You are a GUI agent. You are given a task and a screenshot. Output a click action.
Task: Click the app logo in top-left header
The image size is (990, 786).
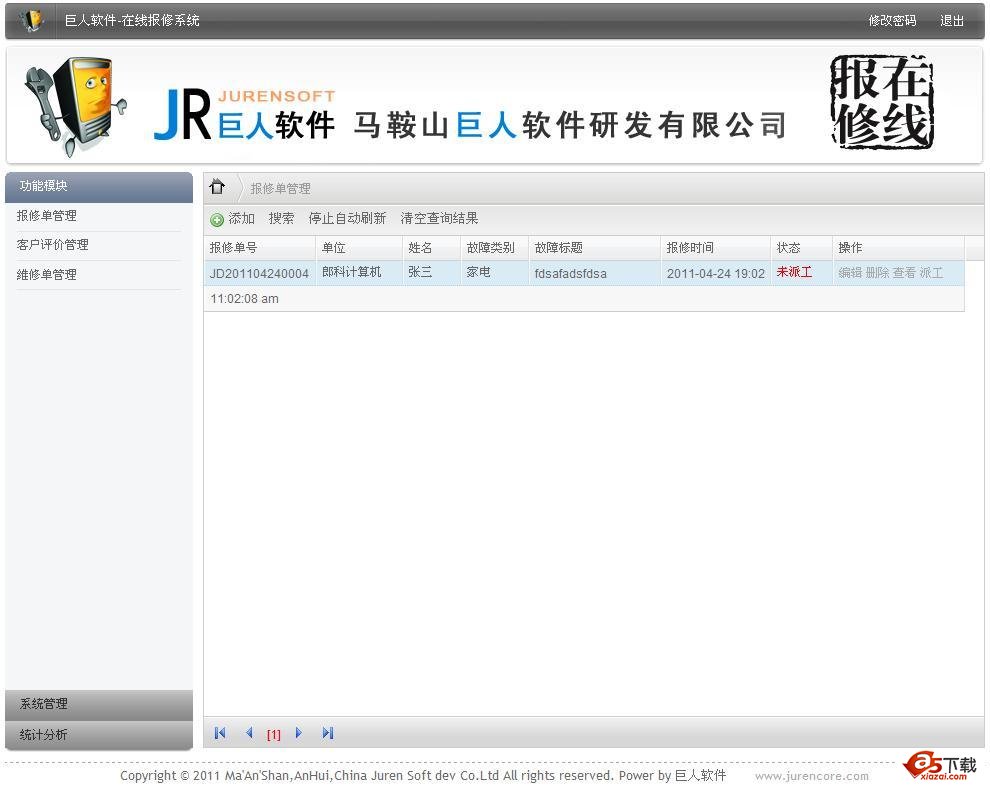[32, 20]
